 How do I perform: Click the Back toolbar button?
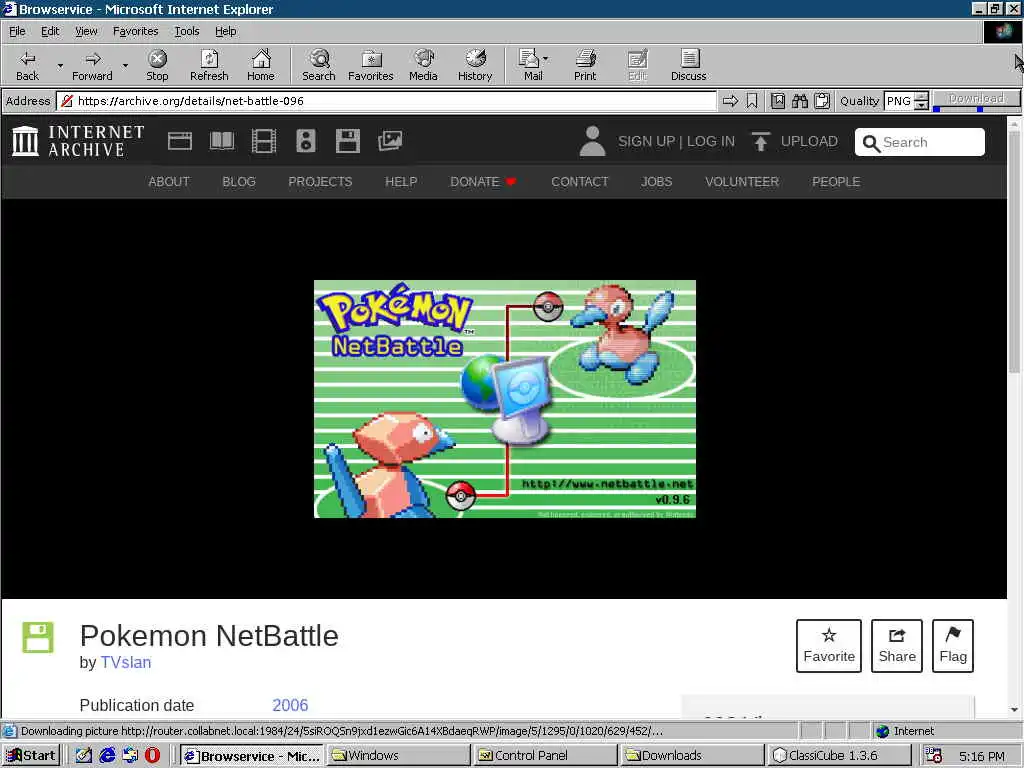[27, 65]
